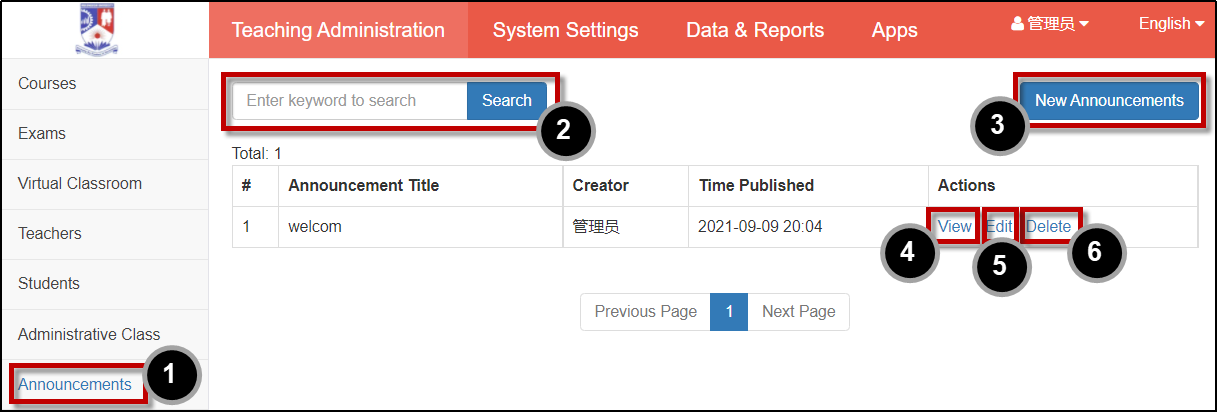
Task: Open the Data & Reports tab
Action: coord(755,30)
